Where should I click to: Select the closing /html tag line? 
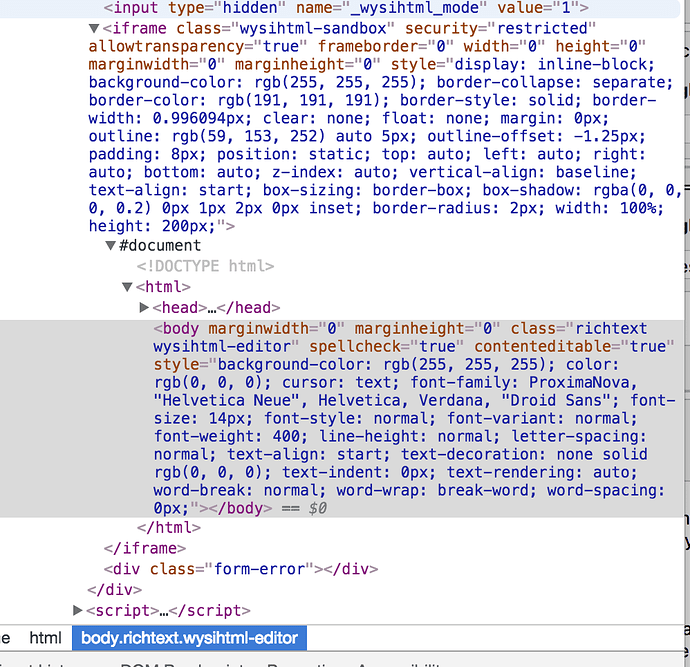pyautogui.click(x=169, y=528)
